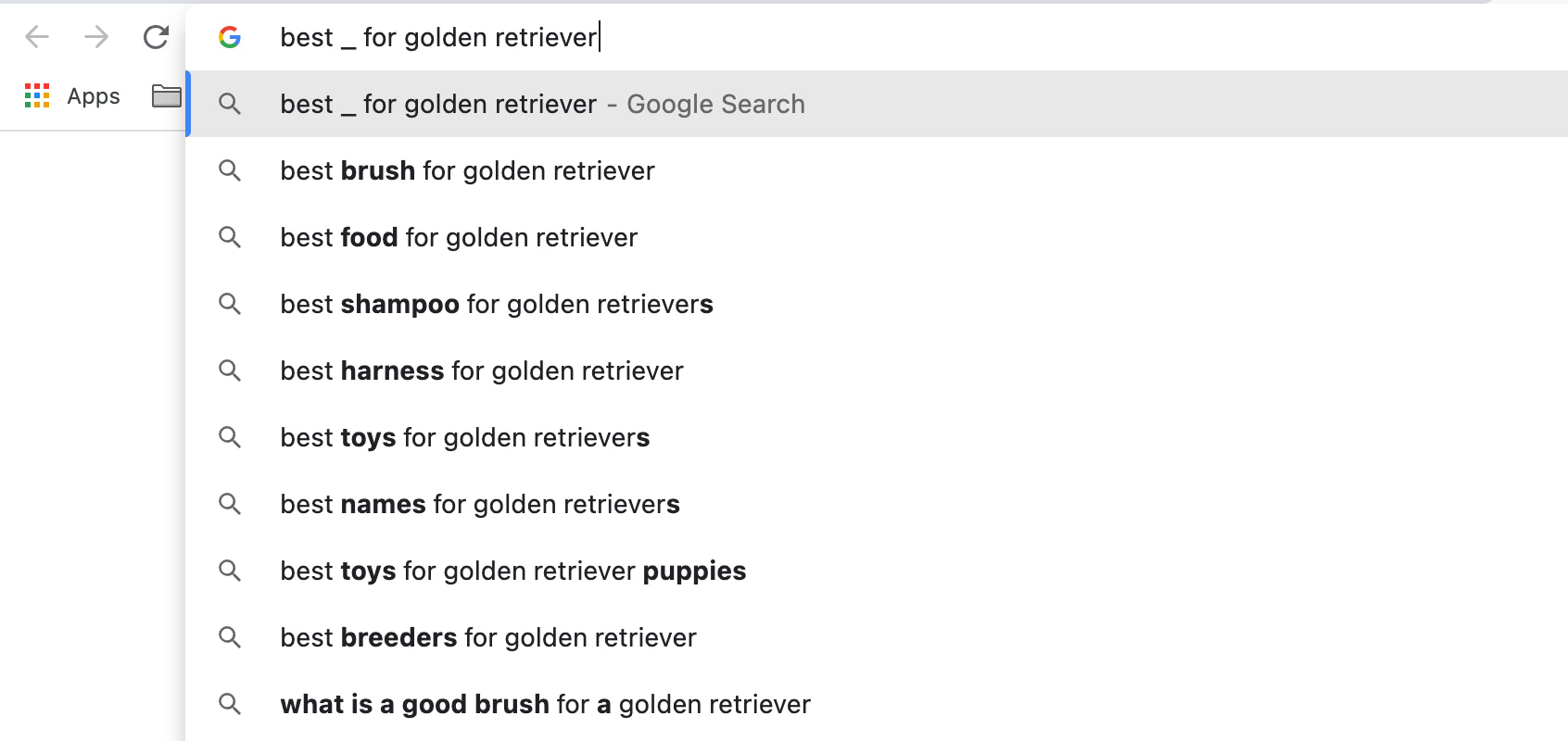This screenshot has height=741, width=1568.
Task: Click the search icon beside 'best food for golden retriever'
Action: (229, 237)
